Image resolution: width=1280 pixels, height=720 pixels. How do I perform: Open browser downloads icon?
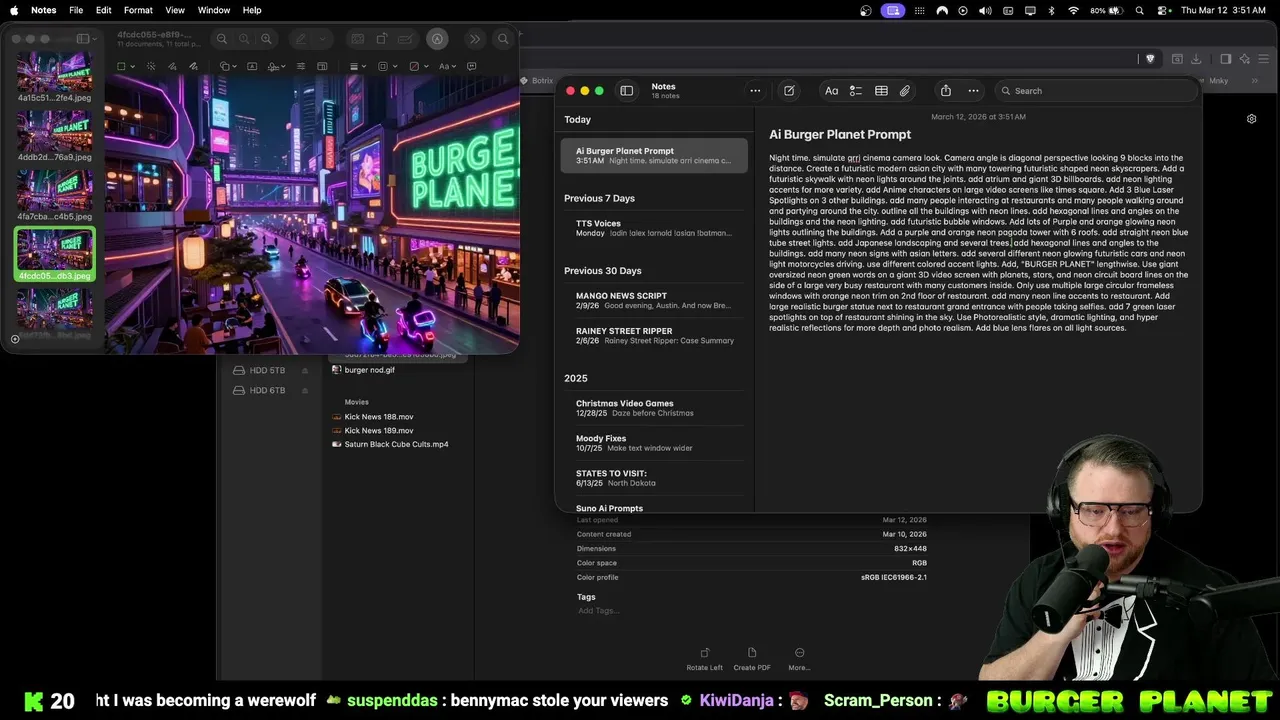tap(1196, 59)
